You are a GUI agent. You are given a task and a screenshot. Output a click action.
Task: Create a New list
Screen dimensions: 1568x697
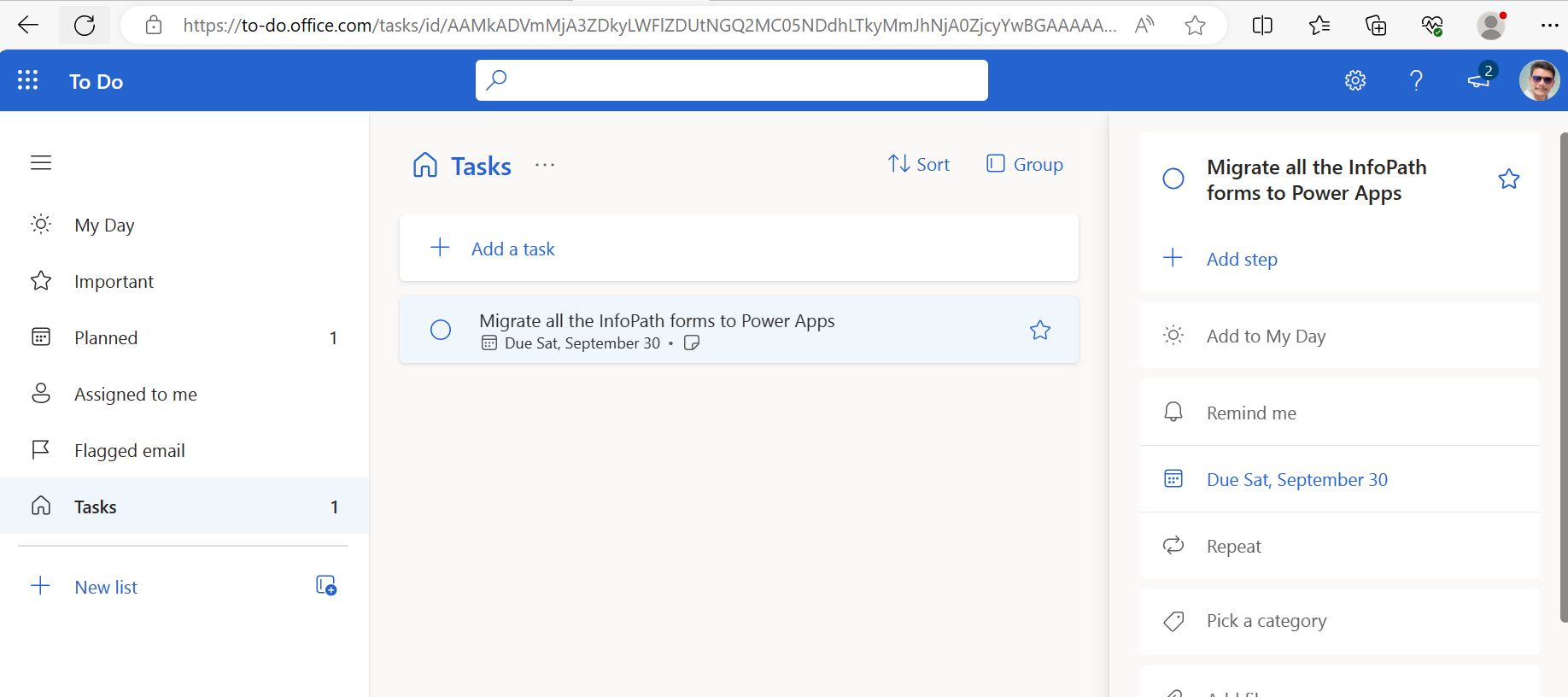pyautogui.click(x=106, y=587)
